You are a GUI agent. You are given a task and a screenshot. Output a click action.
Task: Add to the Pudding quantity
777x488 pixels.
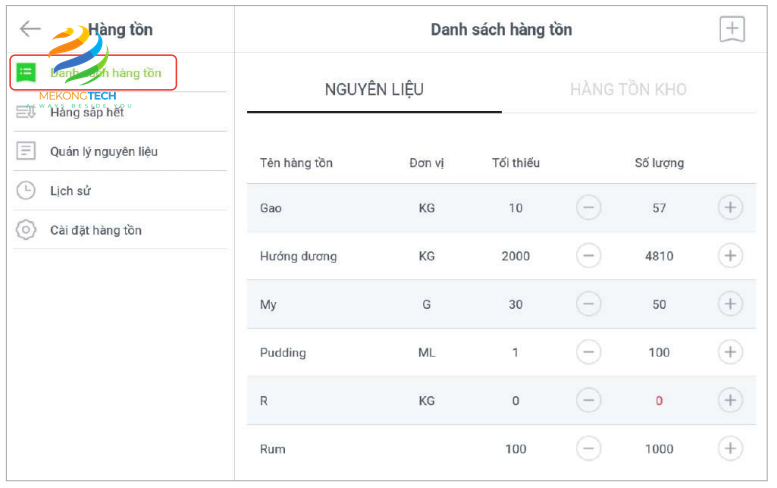pyautogui.click(x=731, y=352)
